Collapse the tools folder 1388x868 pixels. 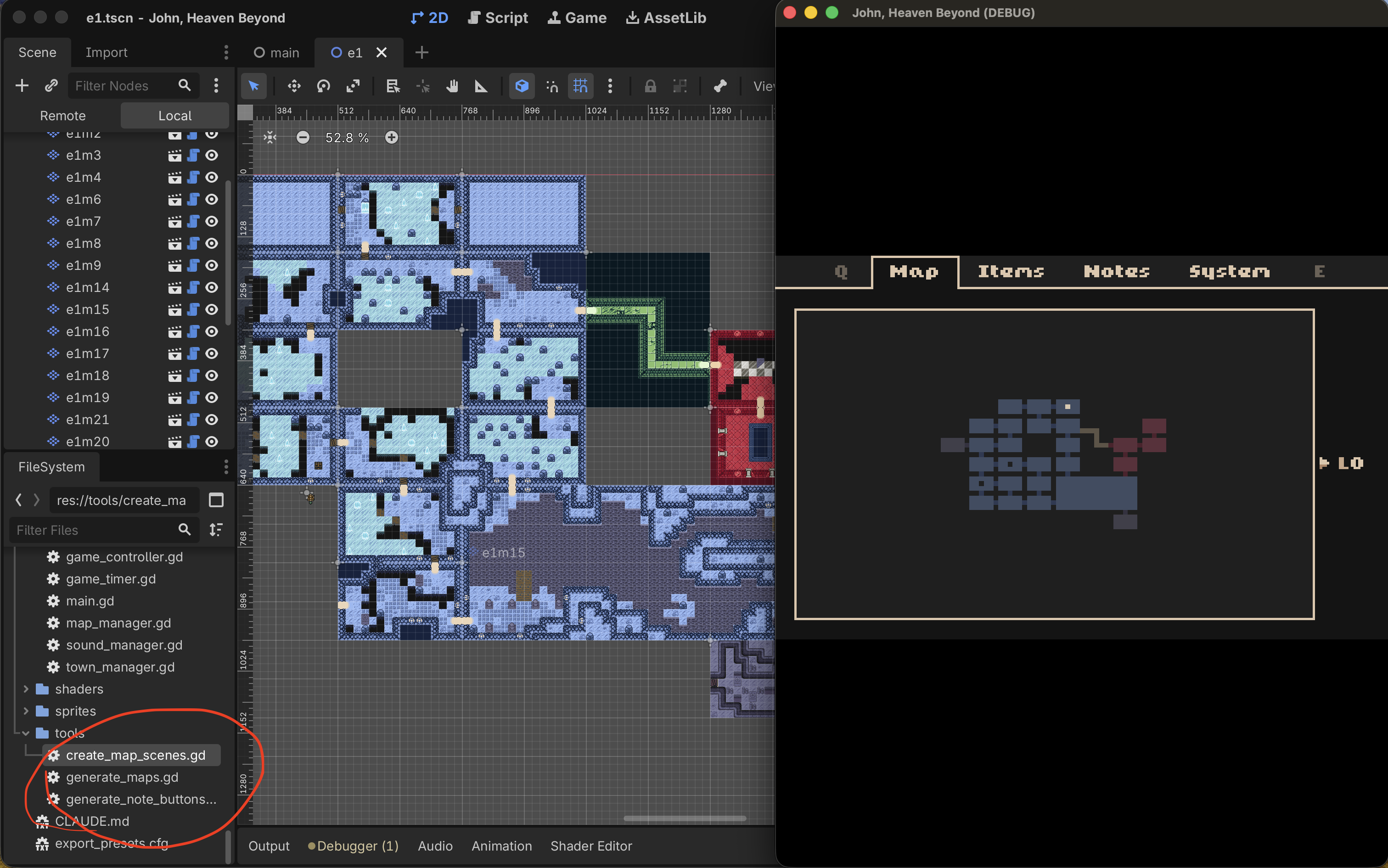coord(26,733)
